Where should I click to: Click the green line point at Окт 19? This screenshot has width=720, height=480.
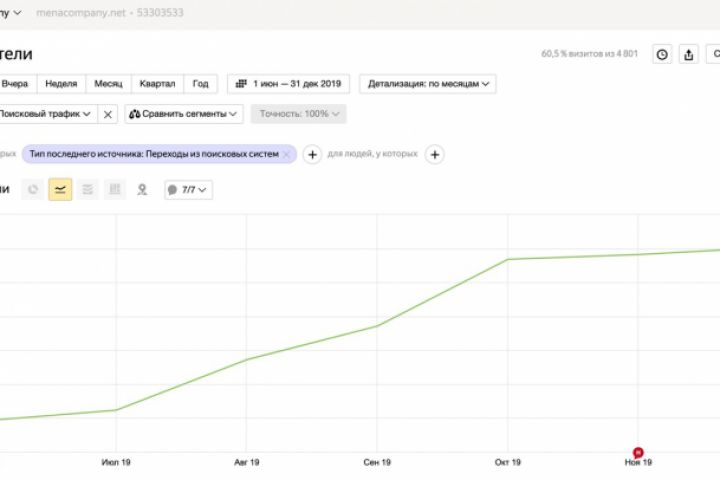[508, 260]
